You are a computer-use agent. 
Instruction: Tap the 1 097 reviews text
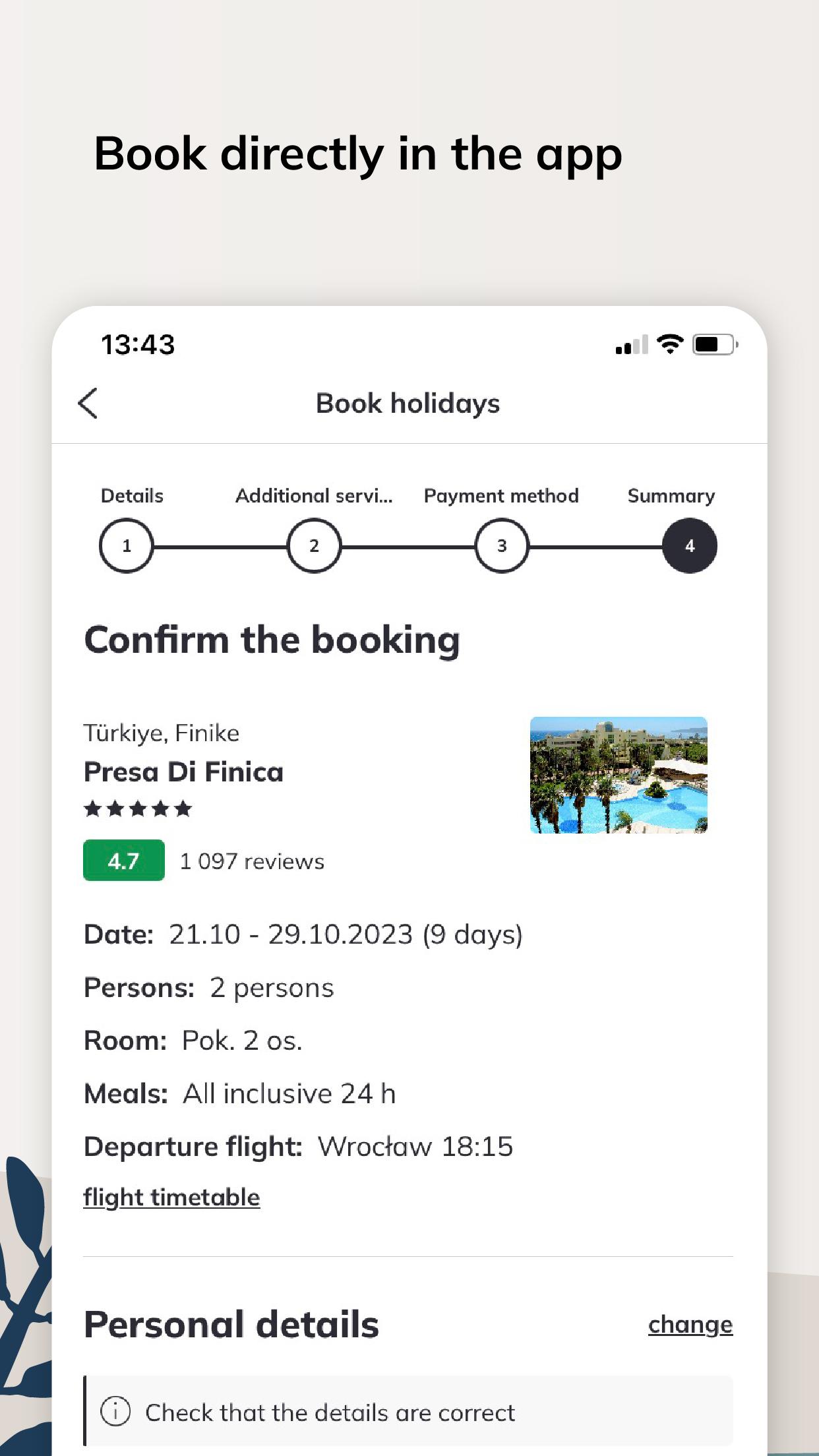click(252, 861)
